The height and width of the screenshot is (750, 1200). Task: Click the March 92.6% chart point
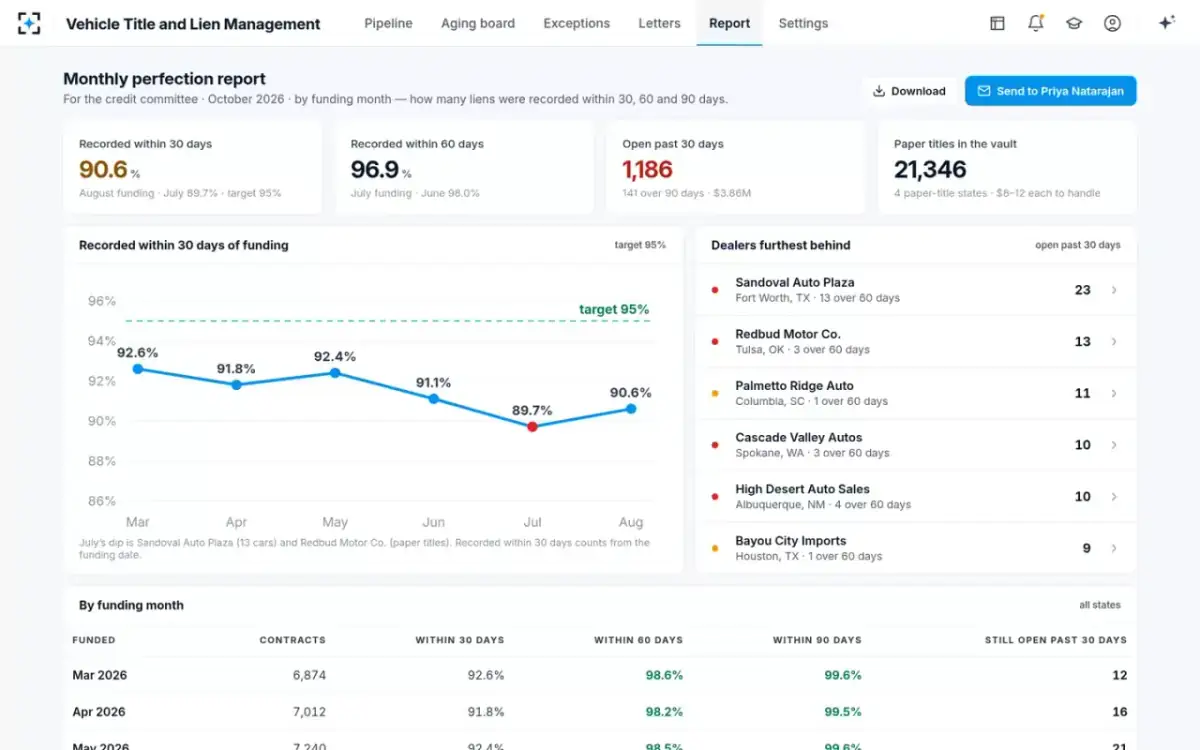[x=138, y=369]
